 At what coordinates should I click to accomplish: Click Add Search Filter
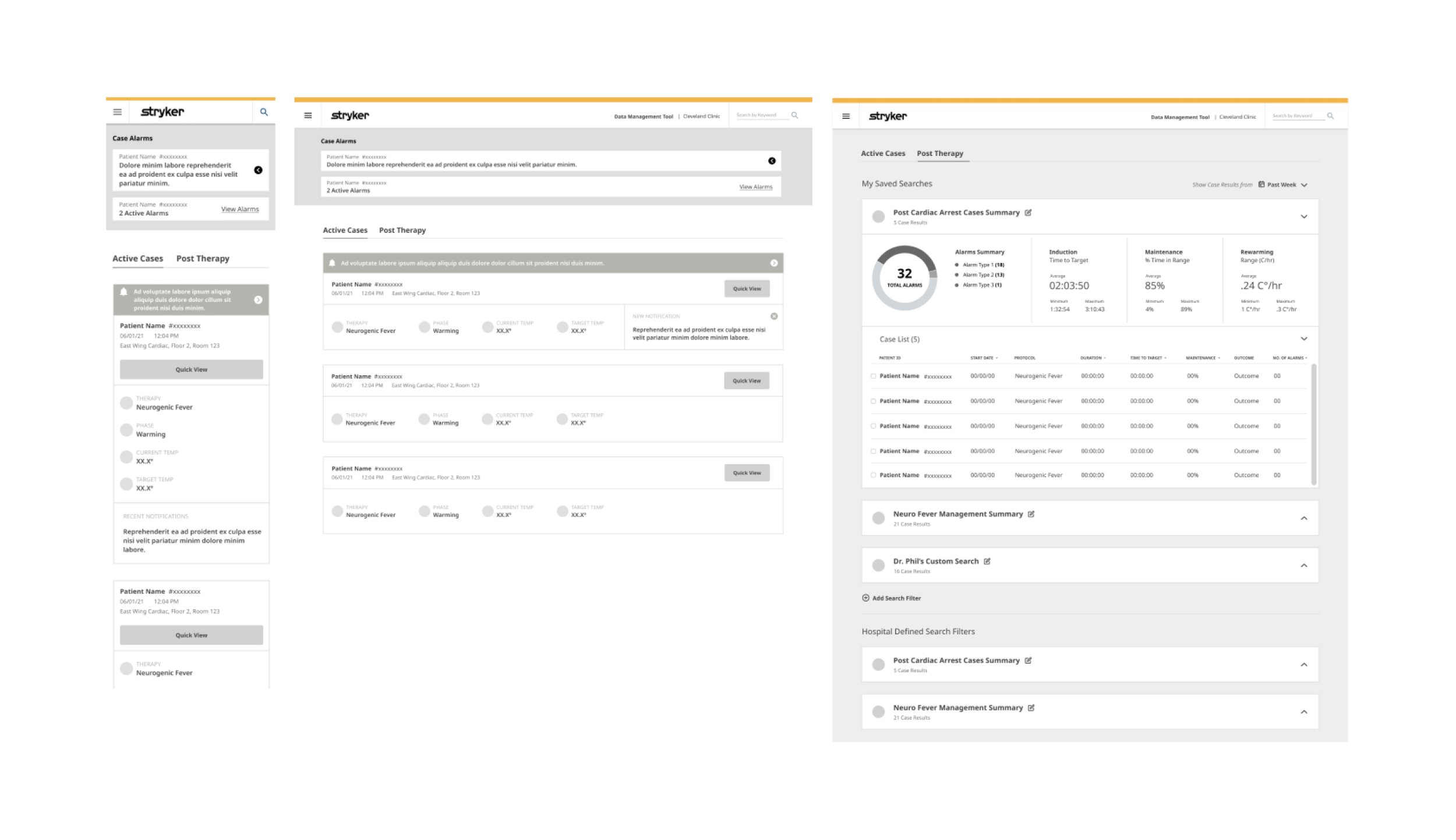click(891, 598)
